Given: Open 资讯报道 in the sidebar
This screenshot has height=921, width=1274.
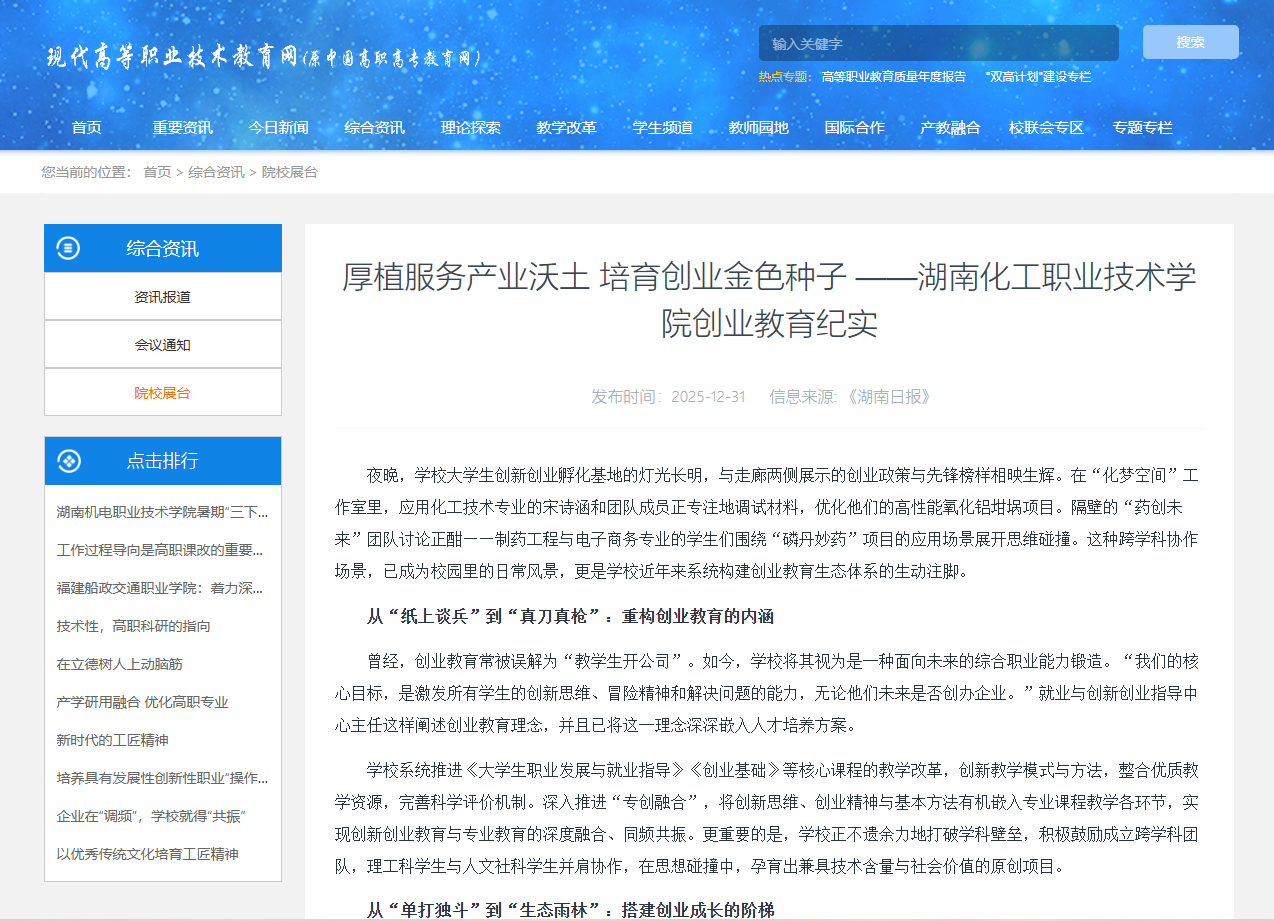Looking at the screenshot, I should [162, 296].
